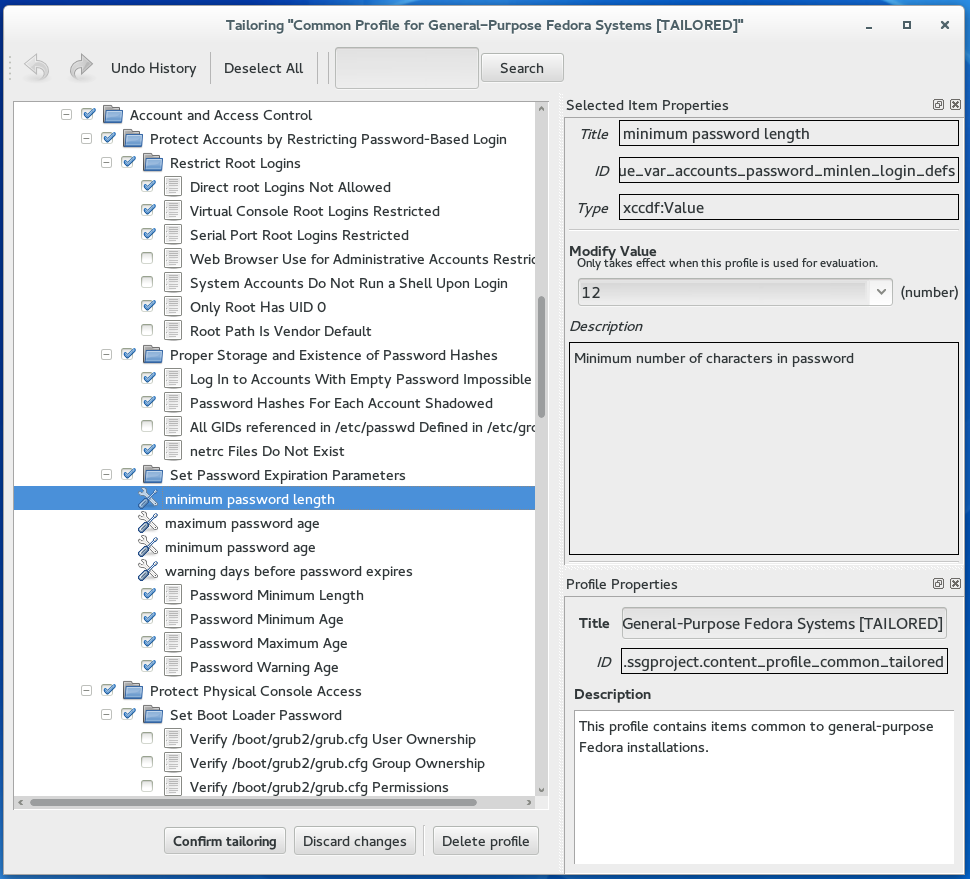Collapse Proper Storage and Existence of Password Hashes

pyautogui.click(x=106, y=355)
